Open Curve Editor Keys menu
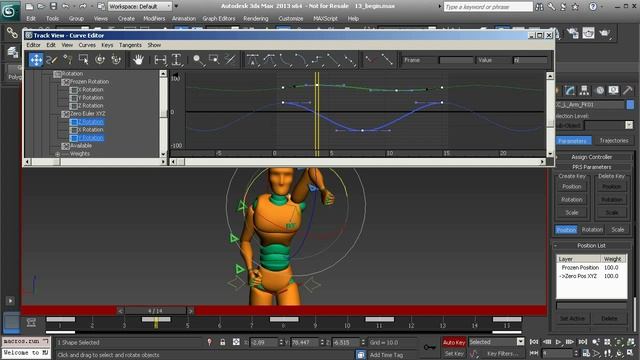640x360 pixels. [x=107, y=45]
